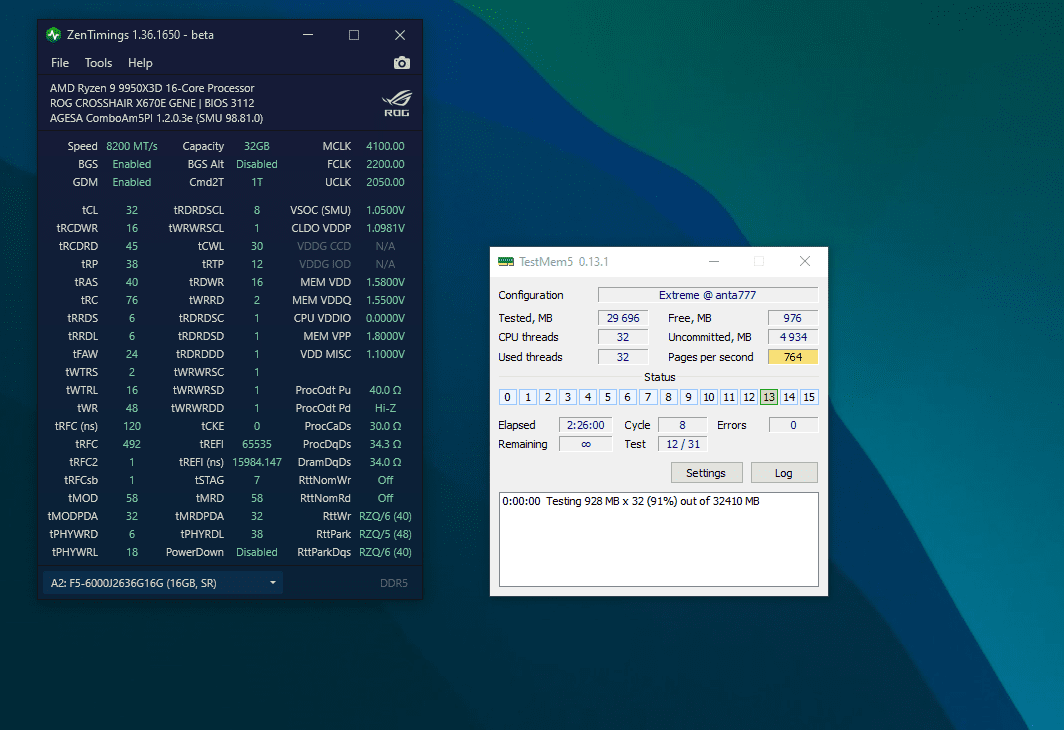
Task: Select thread status box 11
Action: 729,397
